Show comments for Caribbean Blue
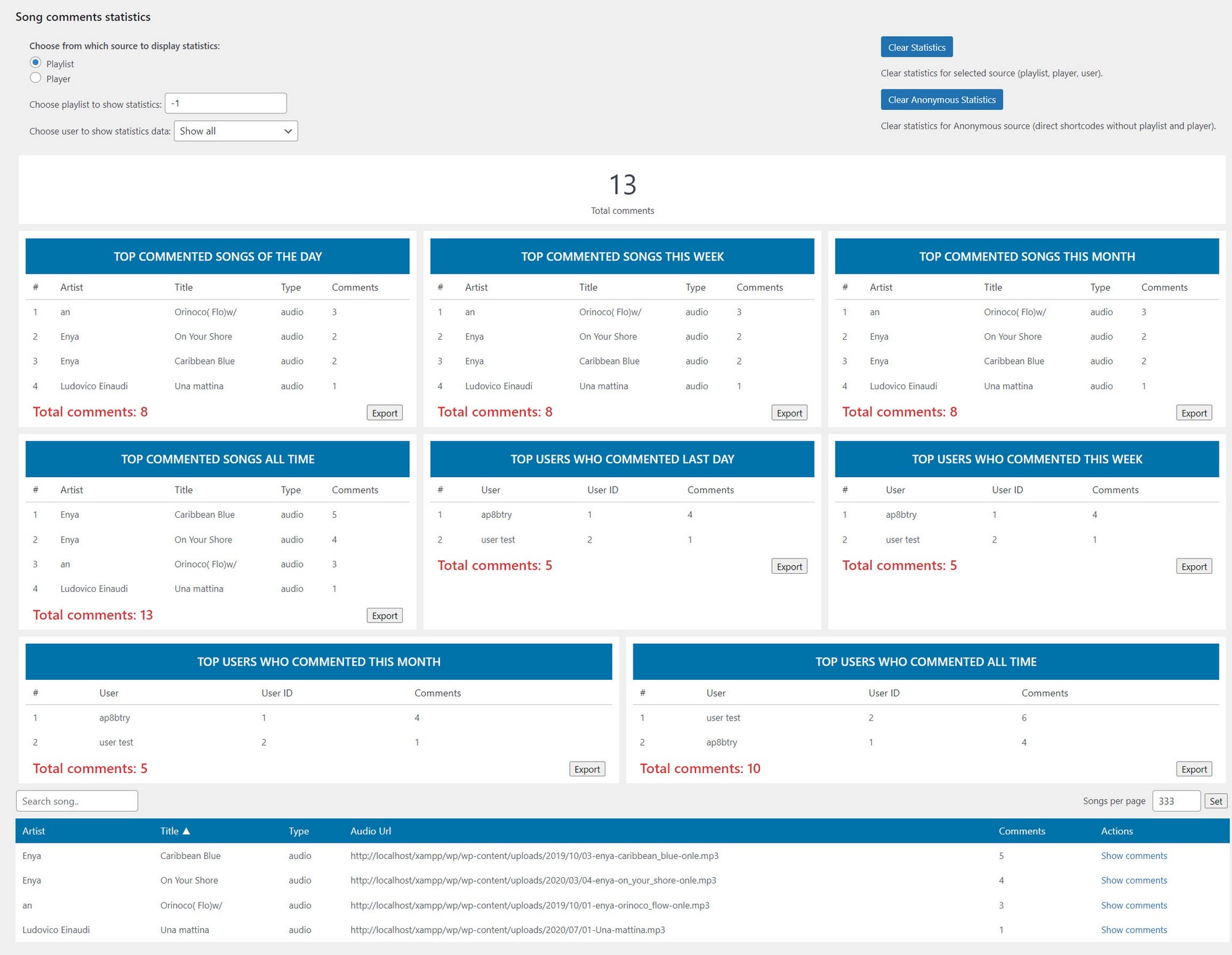 [1133, 856]
